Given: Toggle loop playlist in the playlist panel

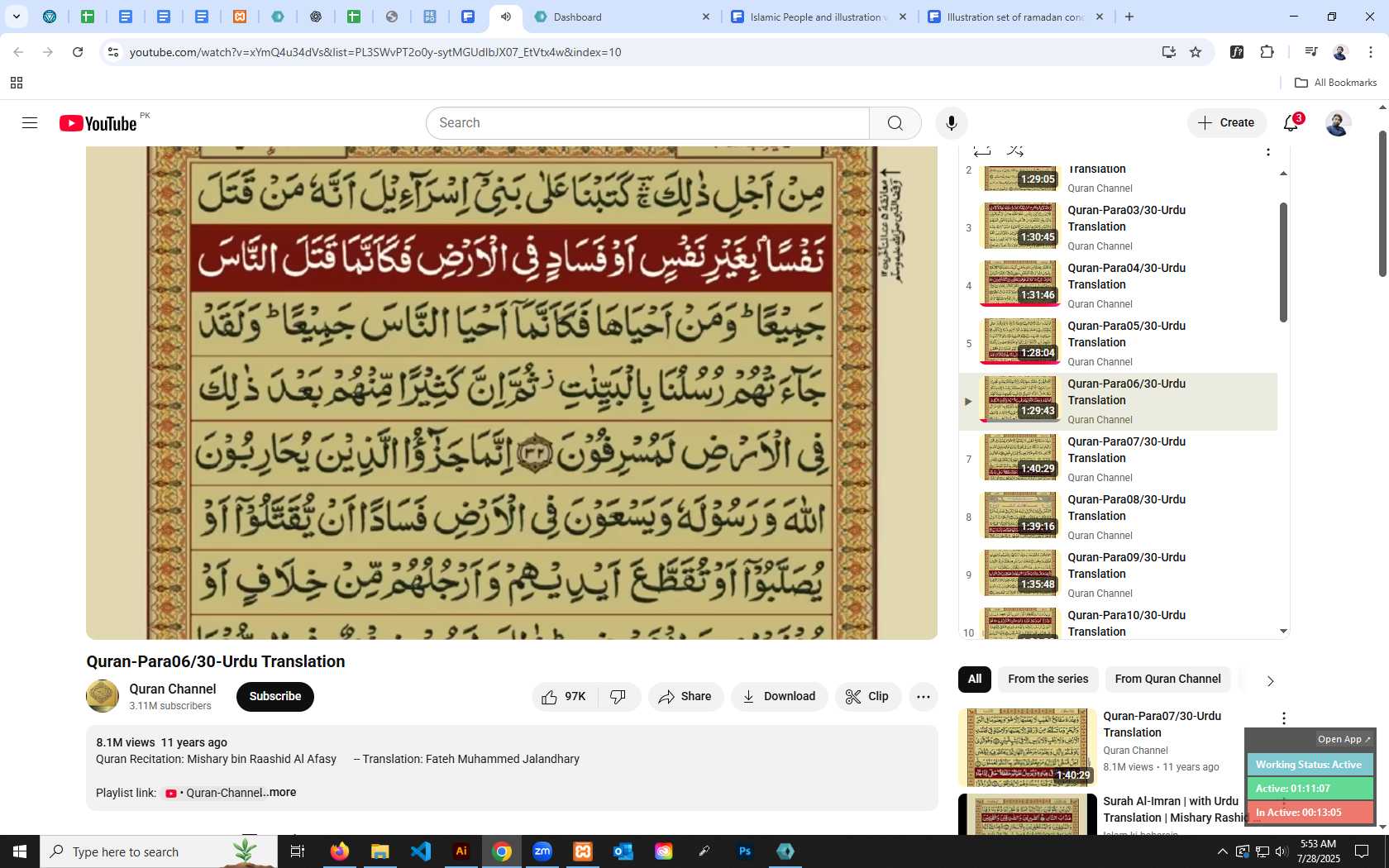Looking at the screenshot, I should coord(981,151).
